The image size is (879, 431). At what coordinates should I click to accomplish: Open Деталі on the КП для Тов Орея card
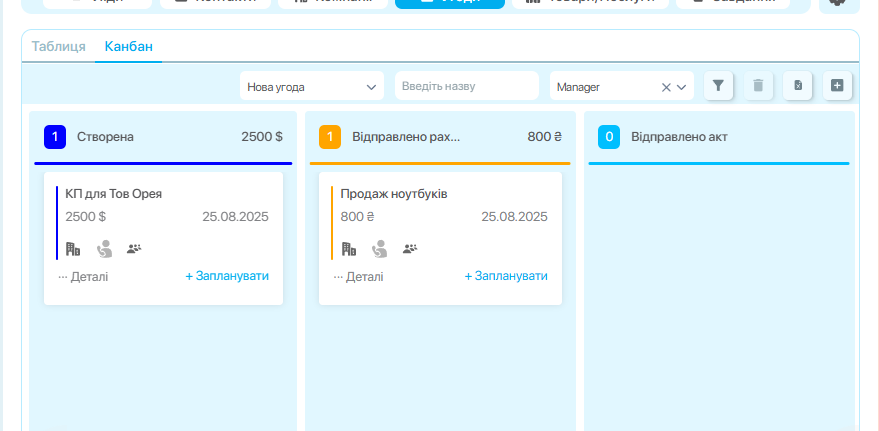83,276
